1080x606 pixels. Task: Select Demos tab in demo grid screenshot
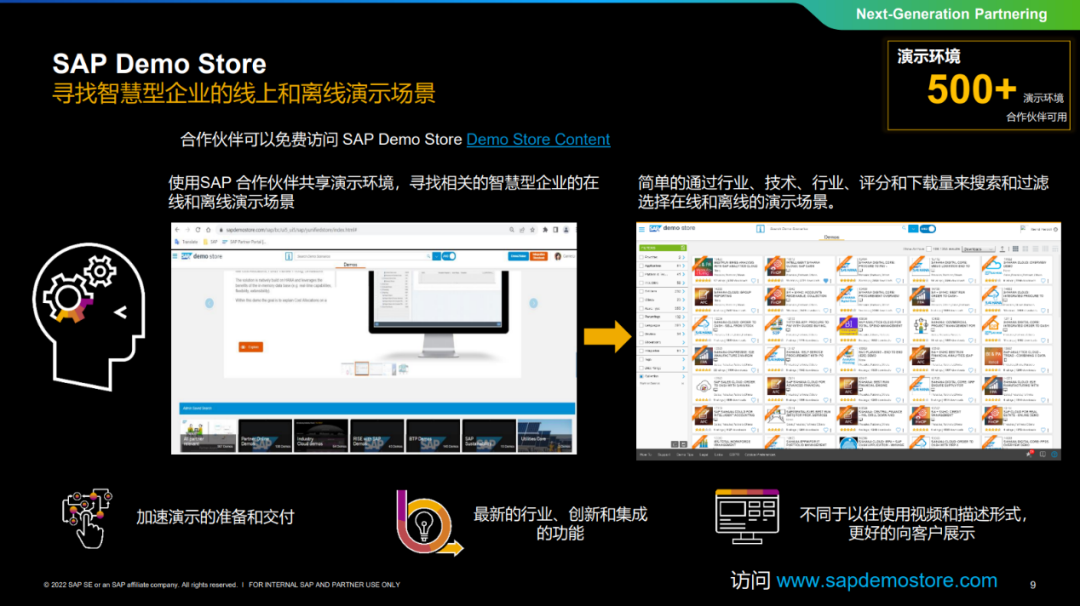831,238
